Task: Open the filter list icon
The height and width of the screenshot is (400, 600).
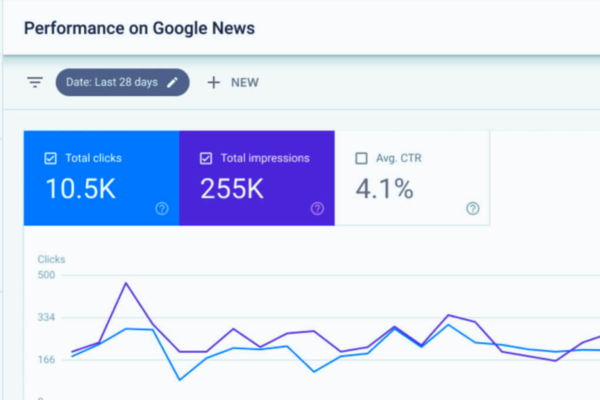Action: 35,82
